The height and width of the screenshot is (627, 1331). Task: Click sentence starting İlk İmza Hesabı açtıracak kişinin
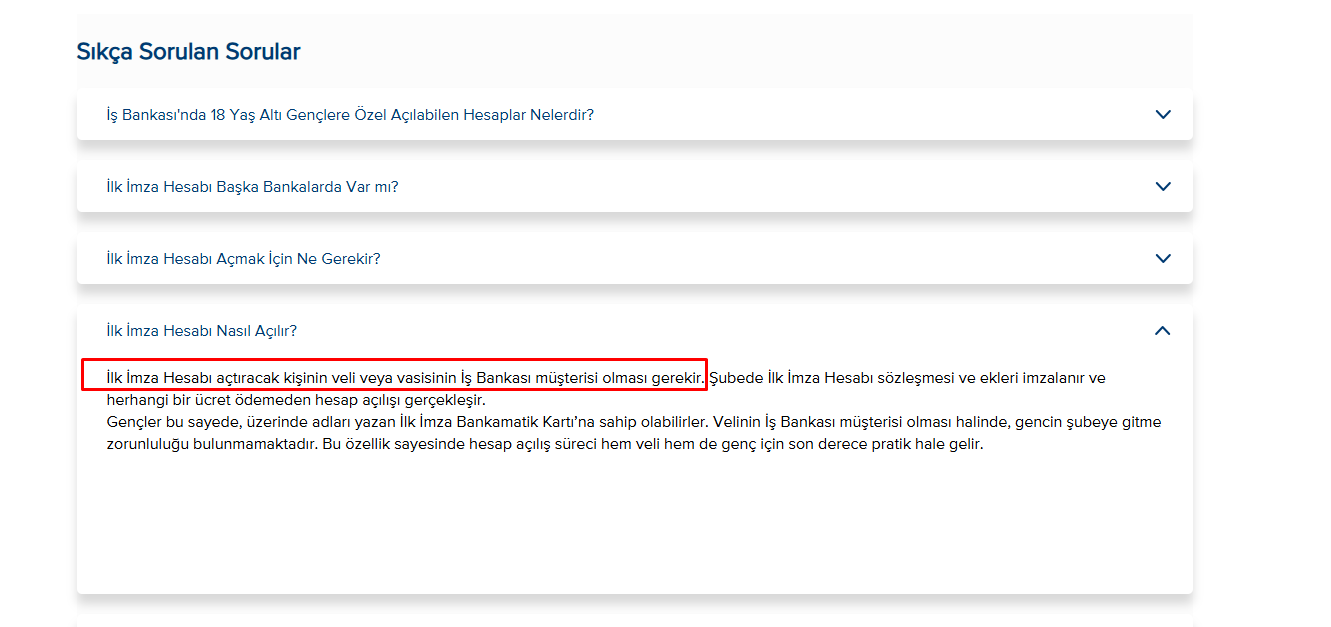(x=405, y=378)
